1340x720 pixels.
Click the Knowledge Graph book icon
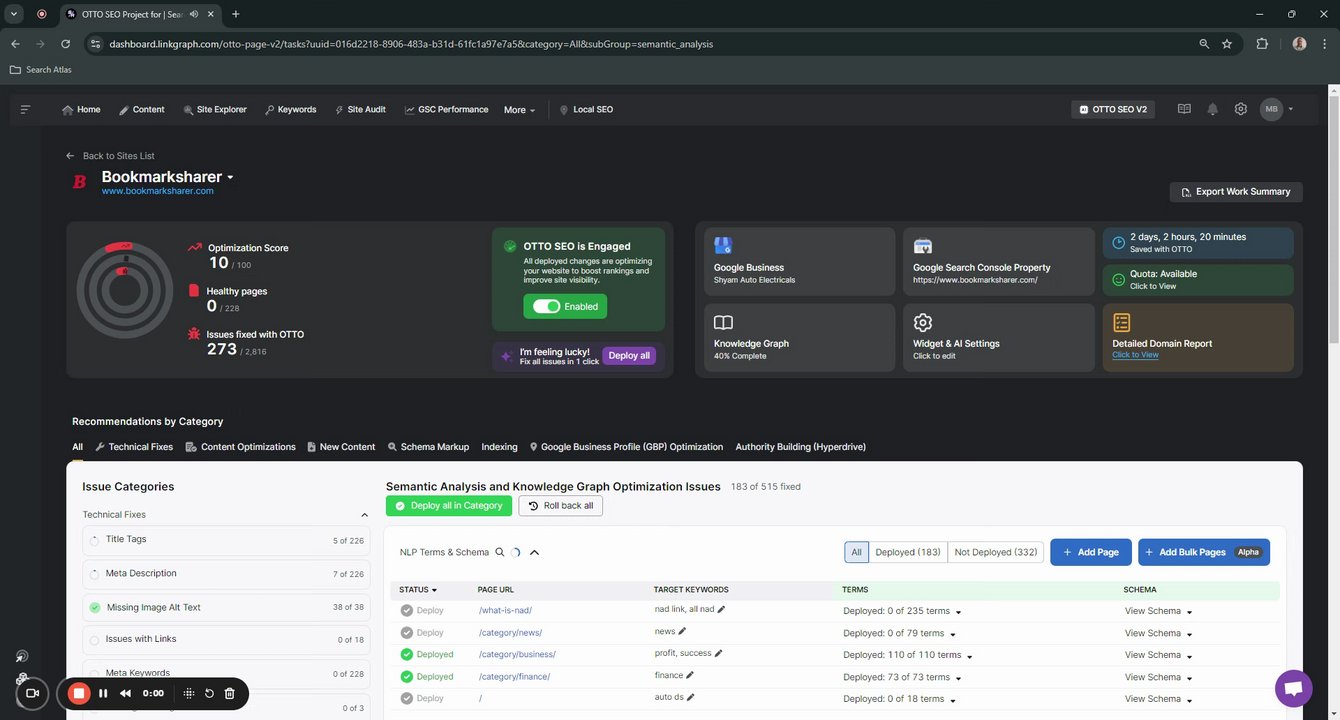click(x=723, y=323)
